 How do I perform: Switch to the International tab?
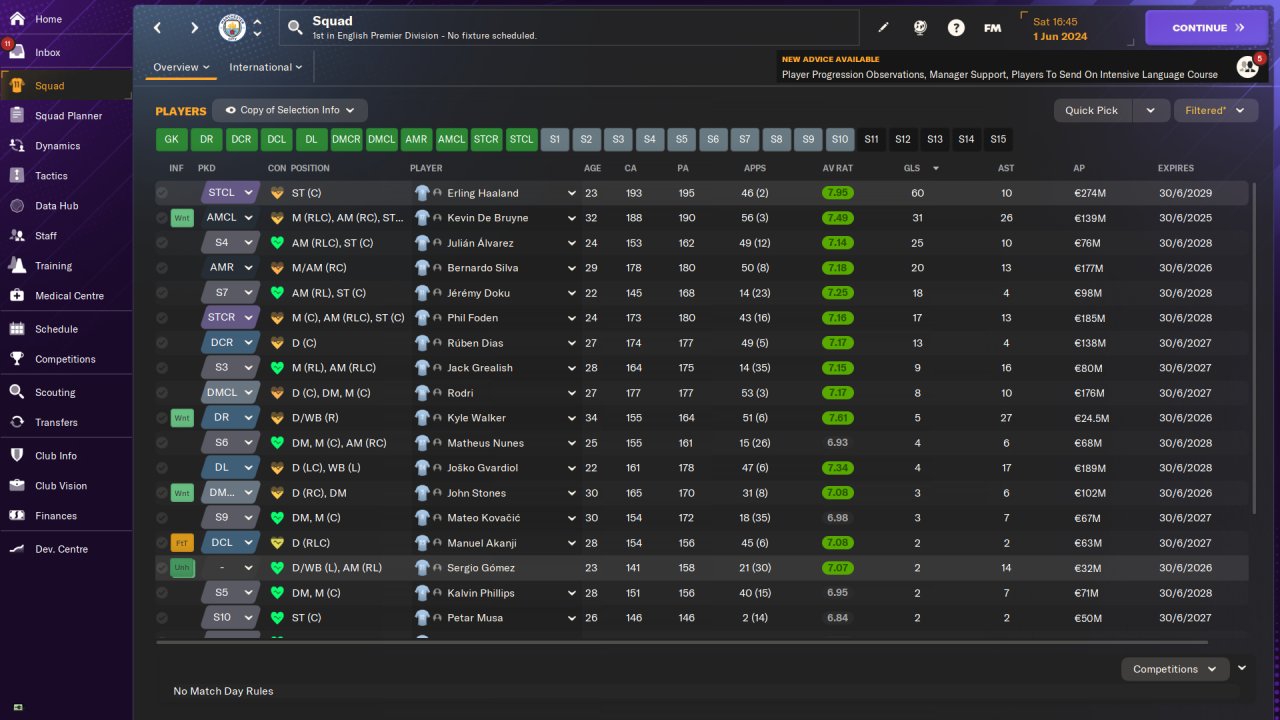266,67
